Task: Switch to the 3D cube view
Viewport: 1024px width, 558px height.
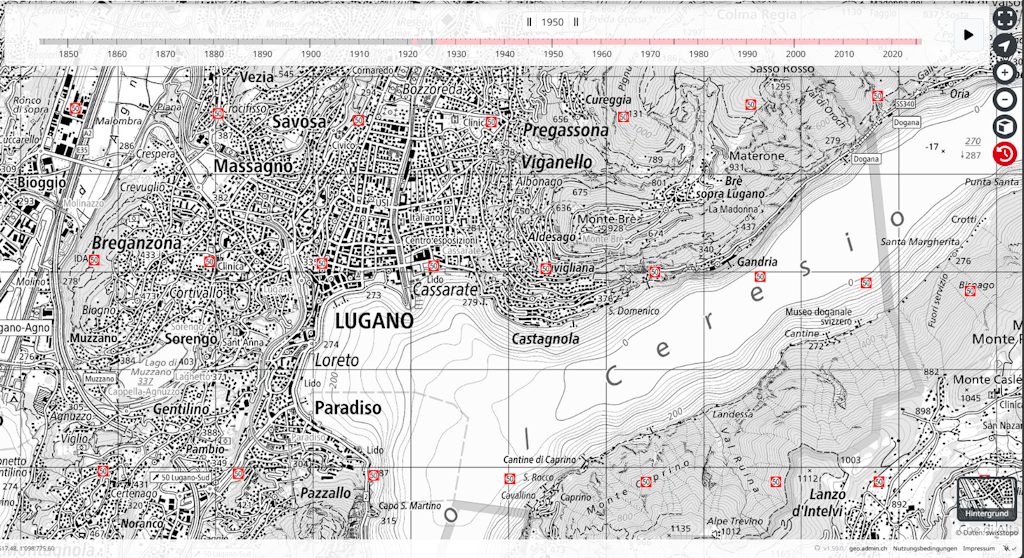Action: coord(1004,127)
